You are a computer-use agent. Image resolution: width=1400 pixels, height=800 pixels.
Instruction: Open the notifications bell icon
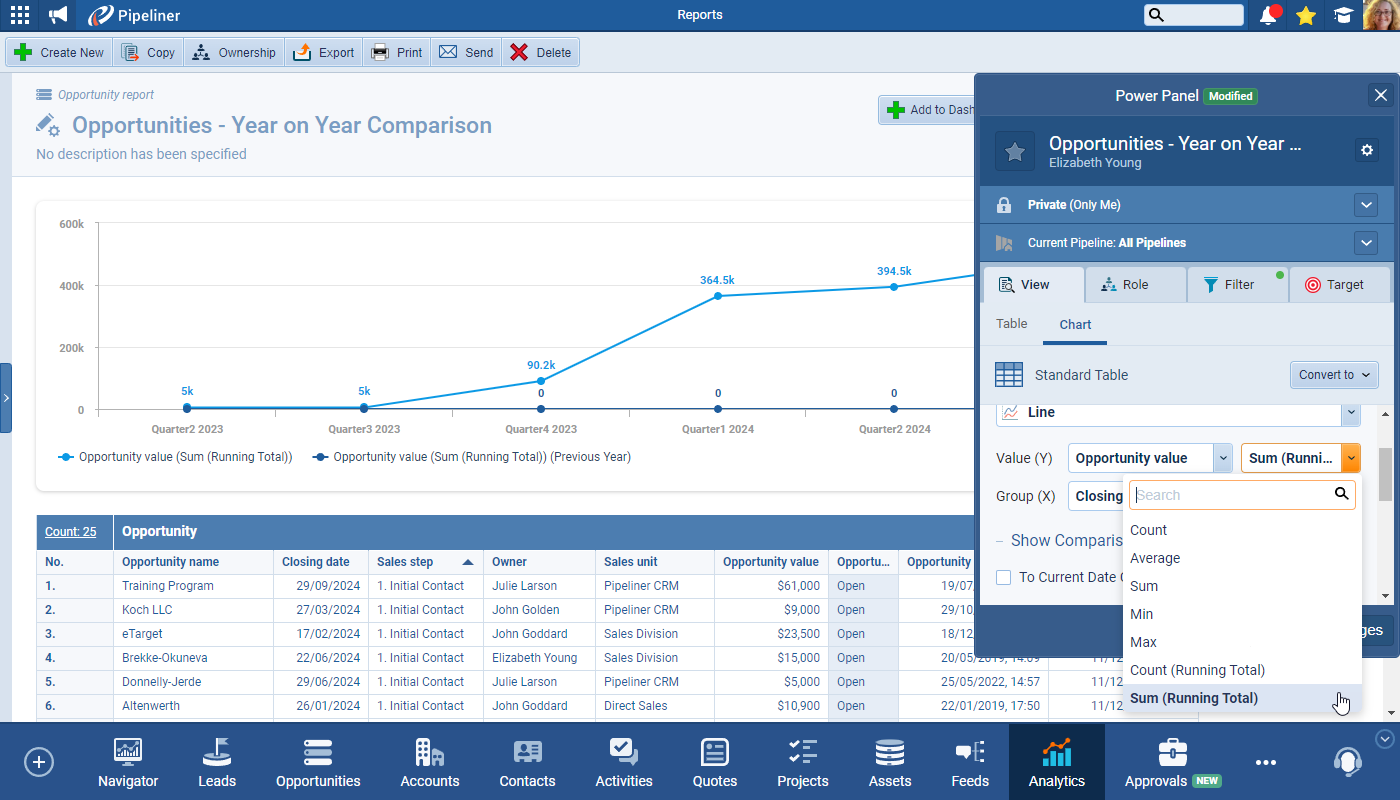[1269, 15]
